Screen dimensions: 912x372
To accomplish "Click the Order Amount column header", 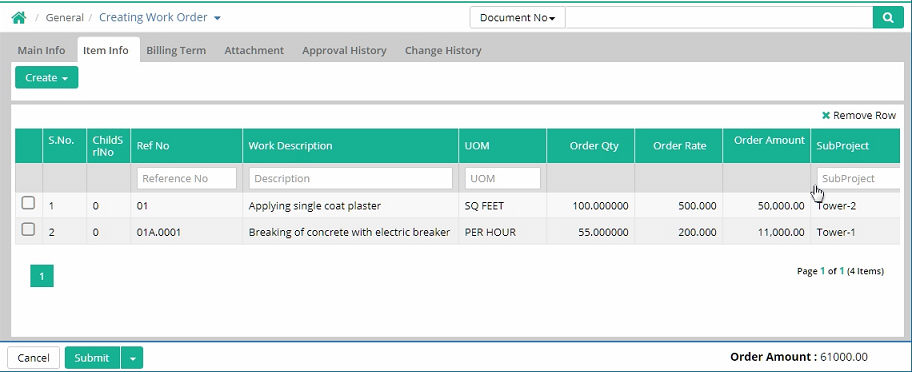I will [x=766, y=145].
